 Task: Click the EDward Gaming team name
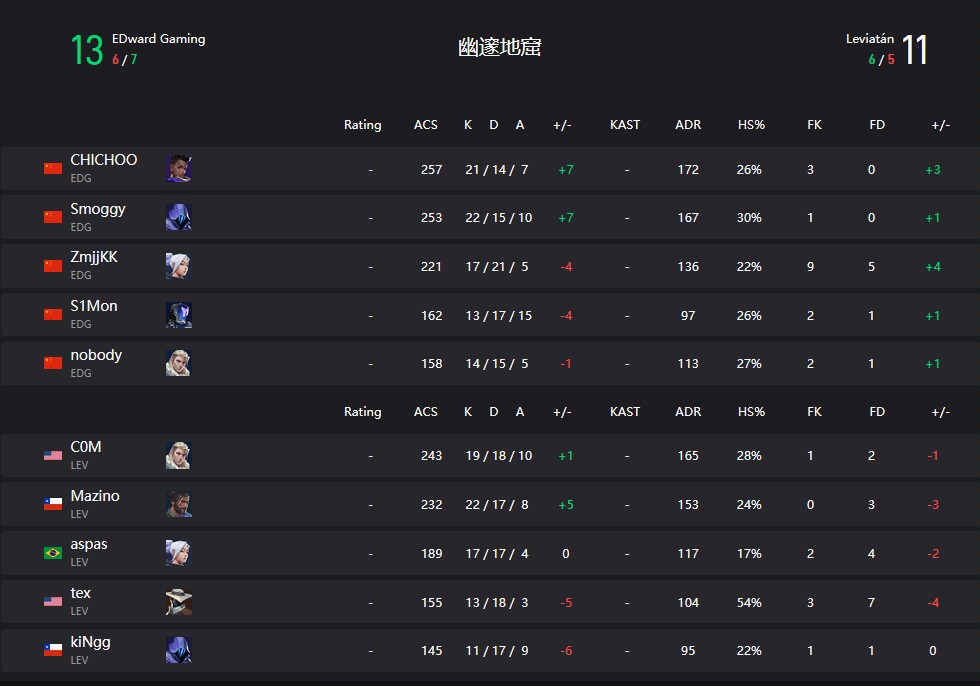click(x=159, y=39)
